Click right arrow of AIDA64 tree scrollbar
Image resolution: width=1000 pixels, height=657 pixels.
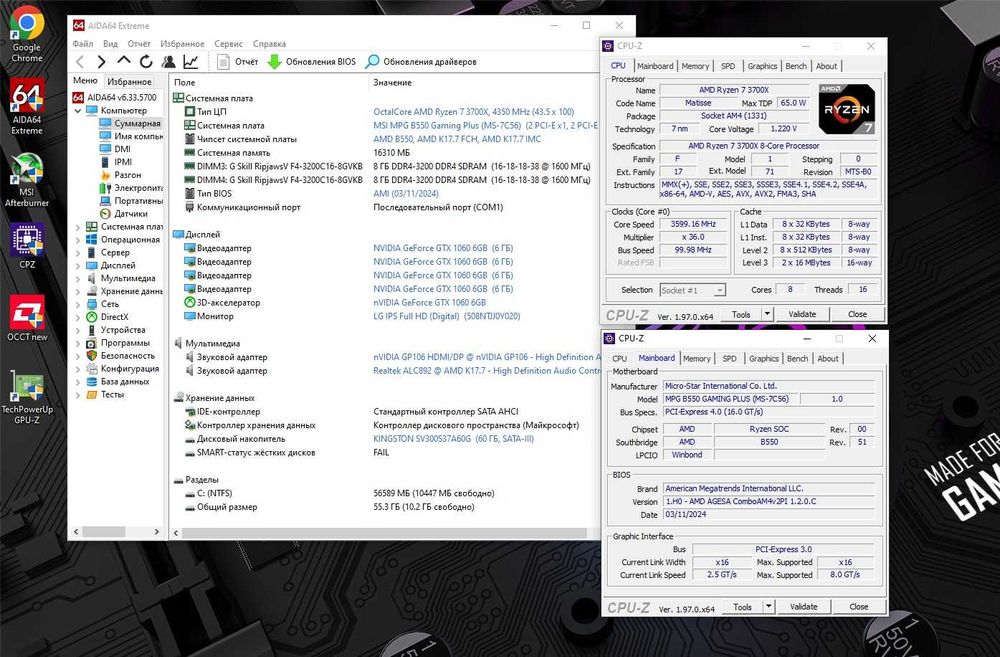(x=157, y=531)
